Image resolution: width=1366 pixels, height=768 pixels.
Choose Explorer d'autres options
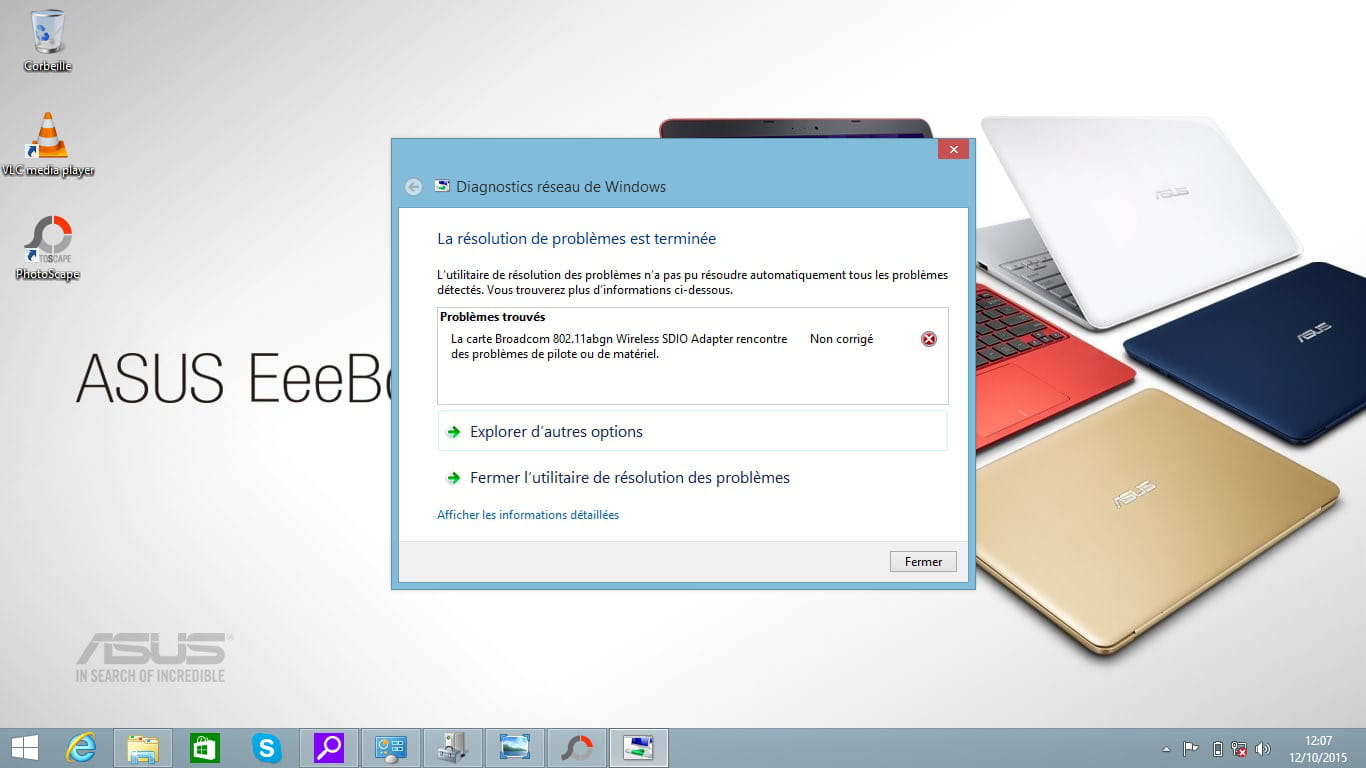coord(692,432)
